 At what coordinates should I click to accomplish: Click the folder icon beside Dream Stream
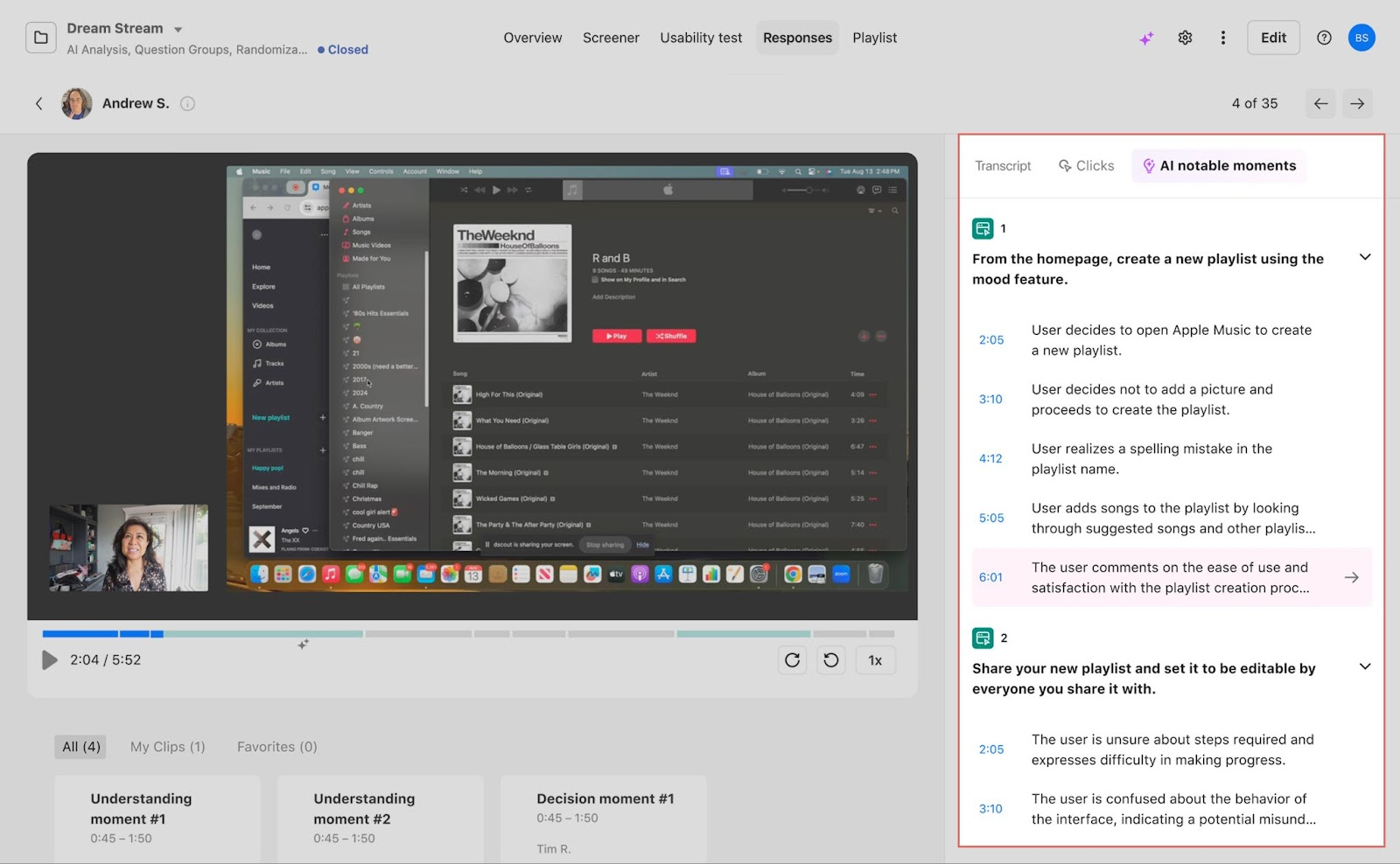[x=41, y=38]
